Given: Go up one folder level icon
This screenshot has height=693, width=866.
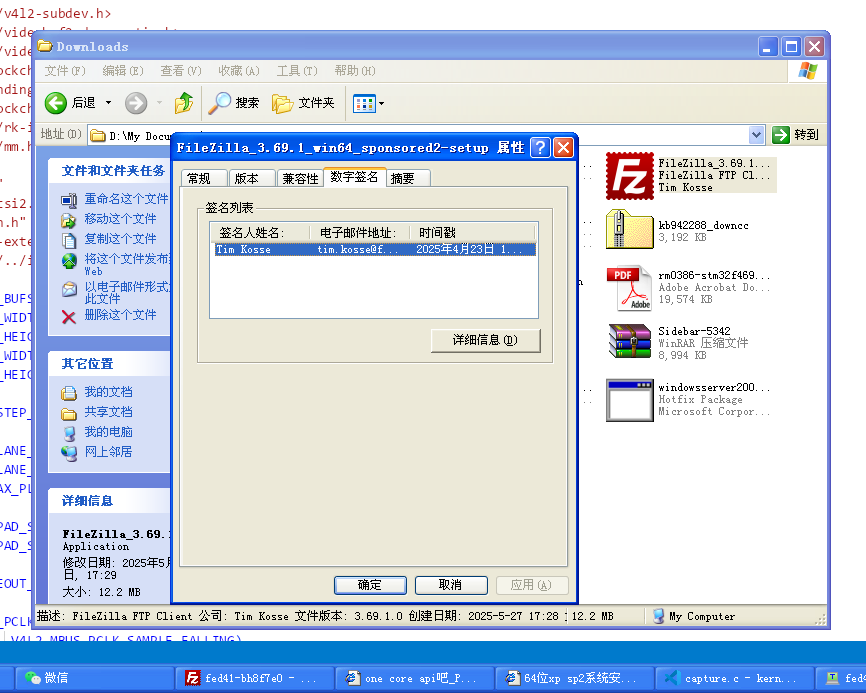Looking at the screenshot, I should click(x=184, y=103).
